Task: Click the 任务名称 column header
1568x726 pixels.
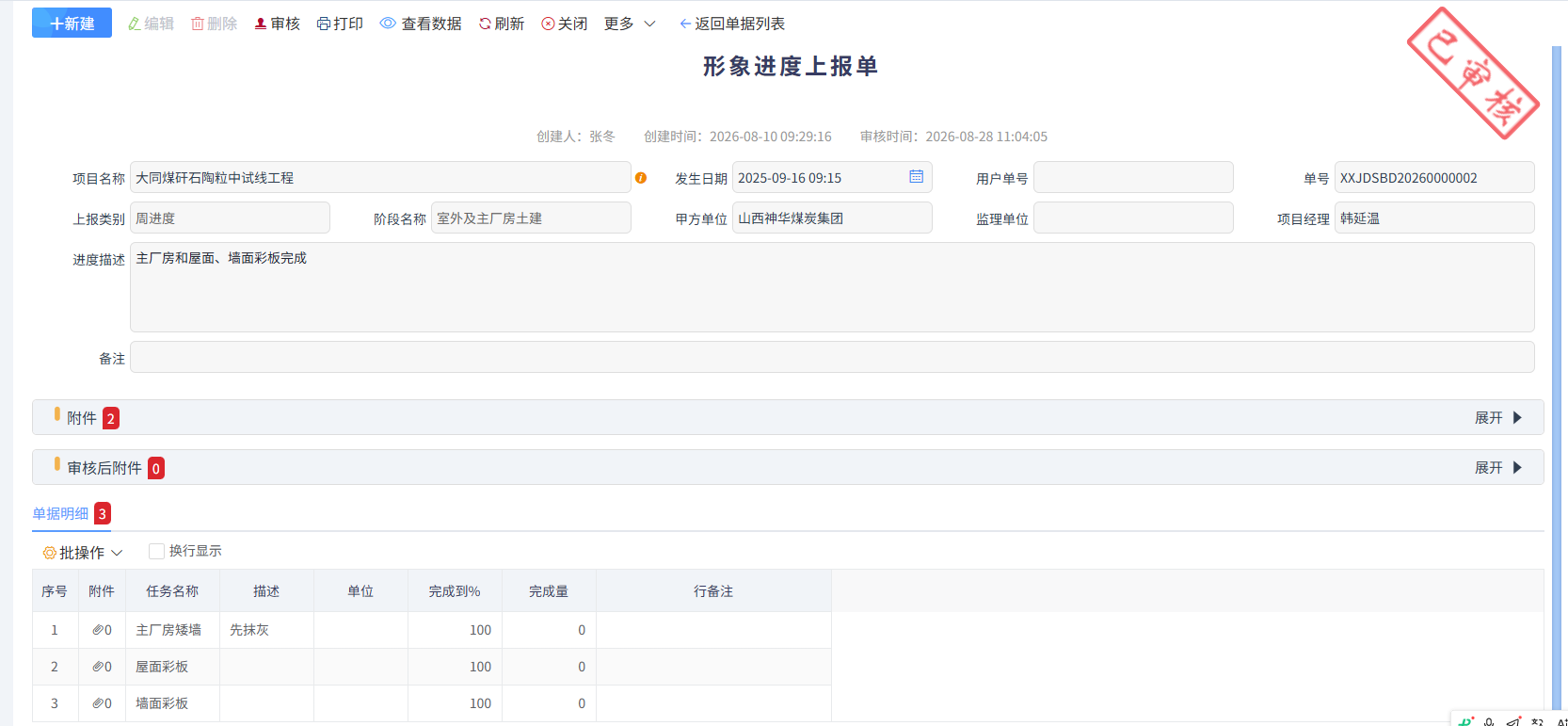Action: click(172, 590)
